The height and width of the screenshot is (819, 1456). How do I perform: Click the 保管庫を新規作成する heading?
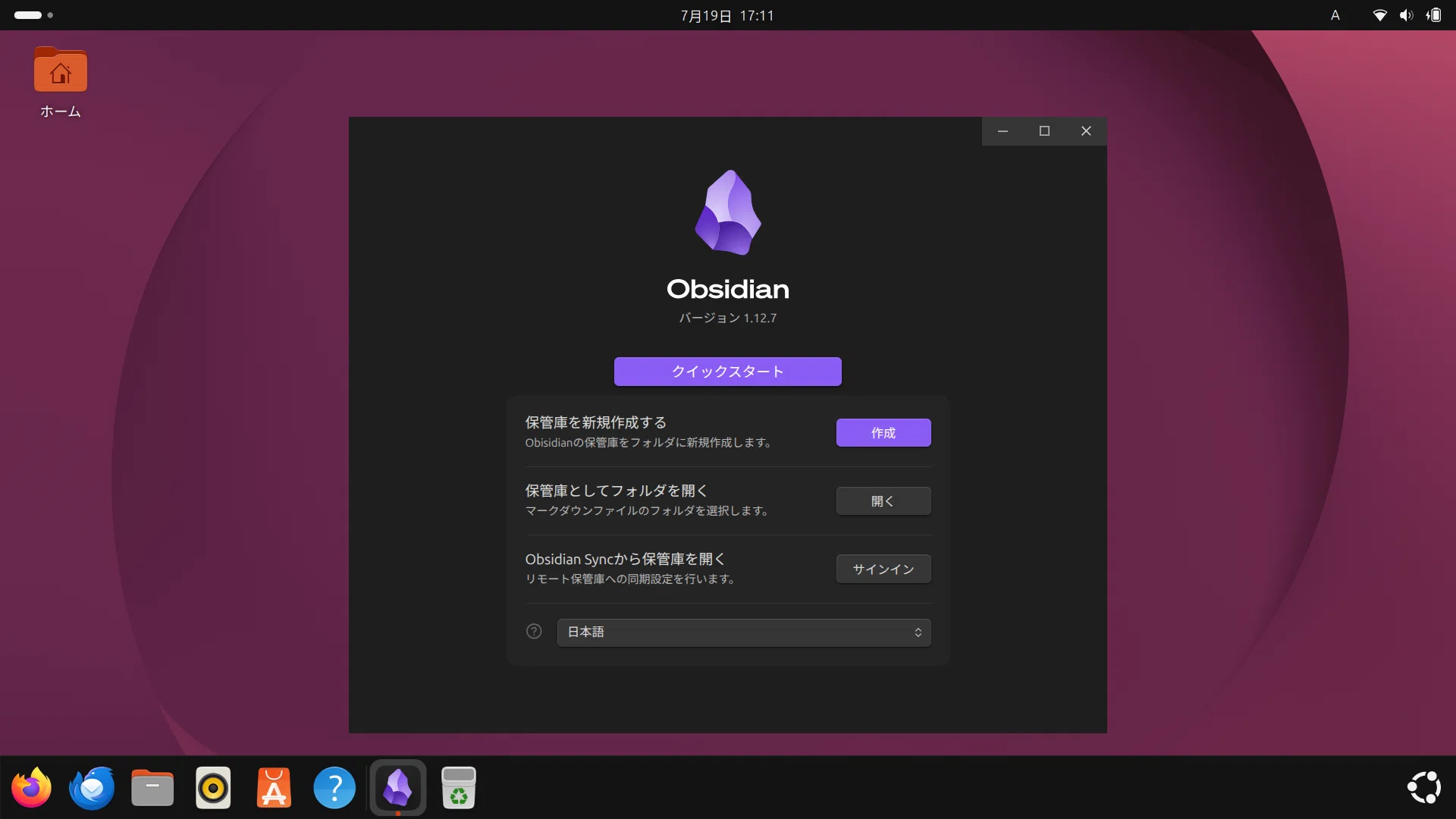click(x=596, y=422)
